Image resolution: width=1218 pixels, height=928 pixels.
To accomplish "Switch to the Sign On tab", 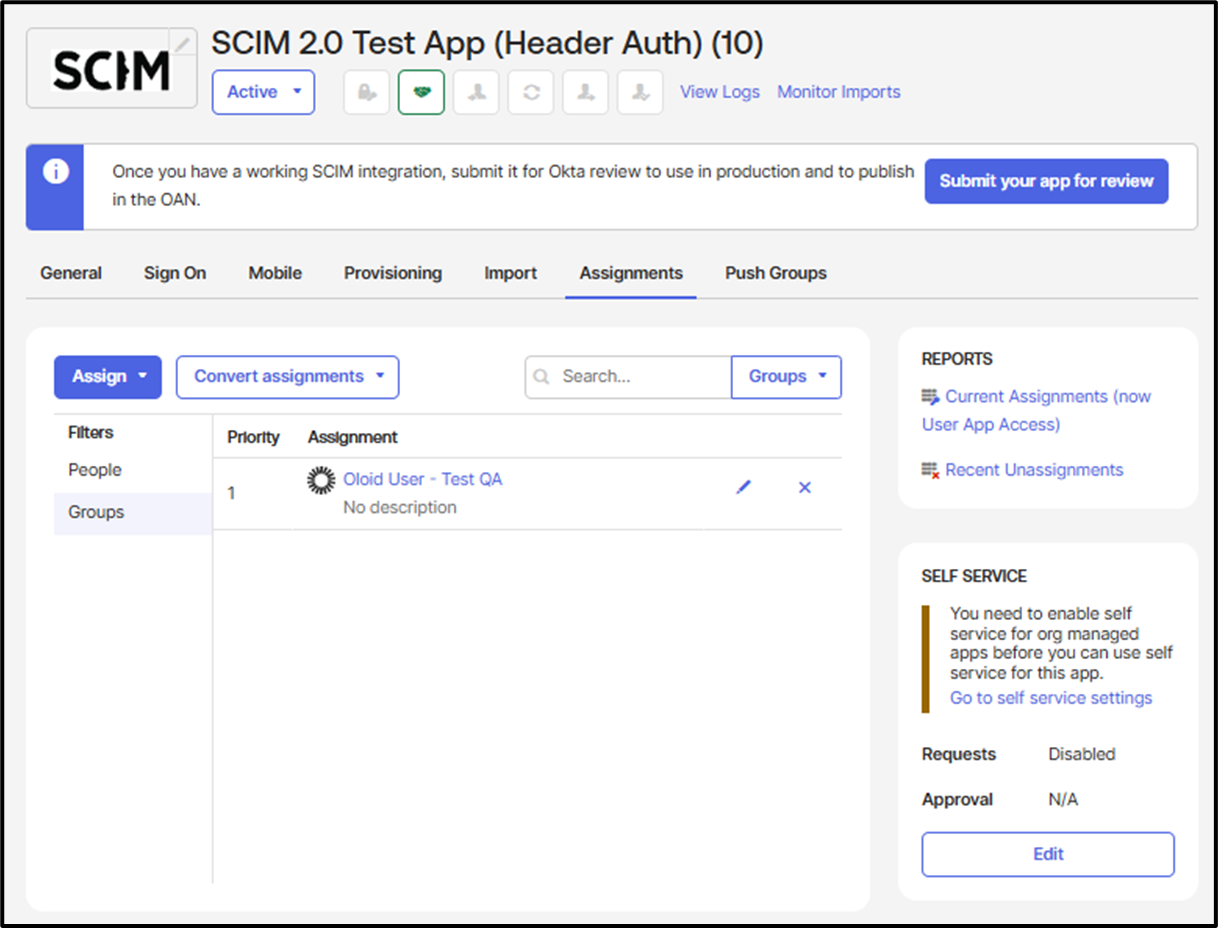I will pos(175,273).
